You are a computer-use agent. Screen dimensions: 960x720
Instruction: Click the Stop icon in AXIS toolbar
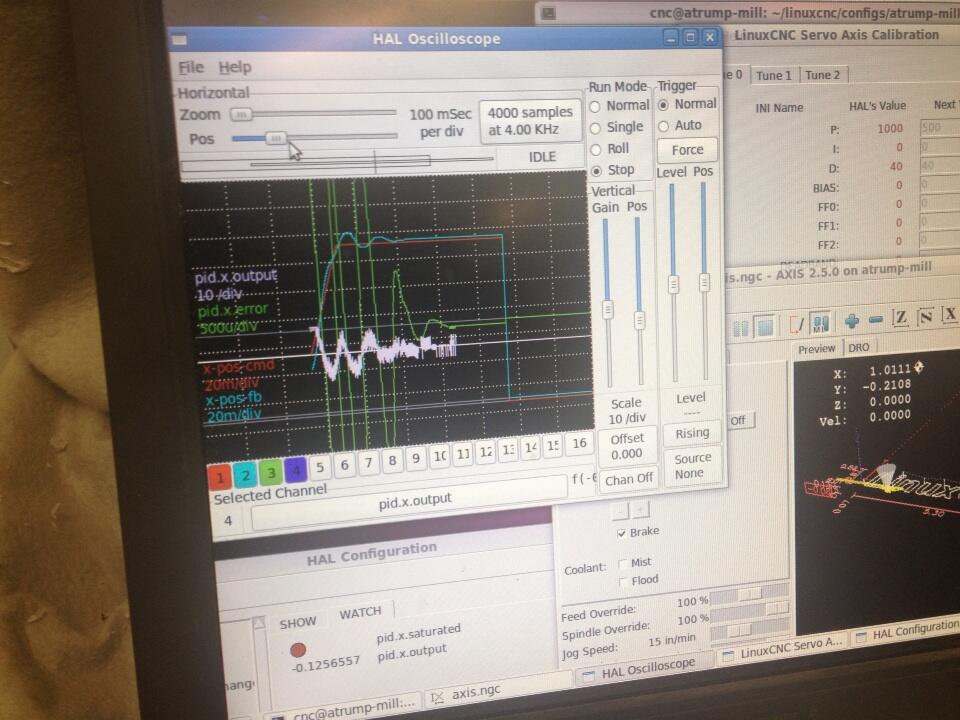coord(765,327)
